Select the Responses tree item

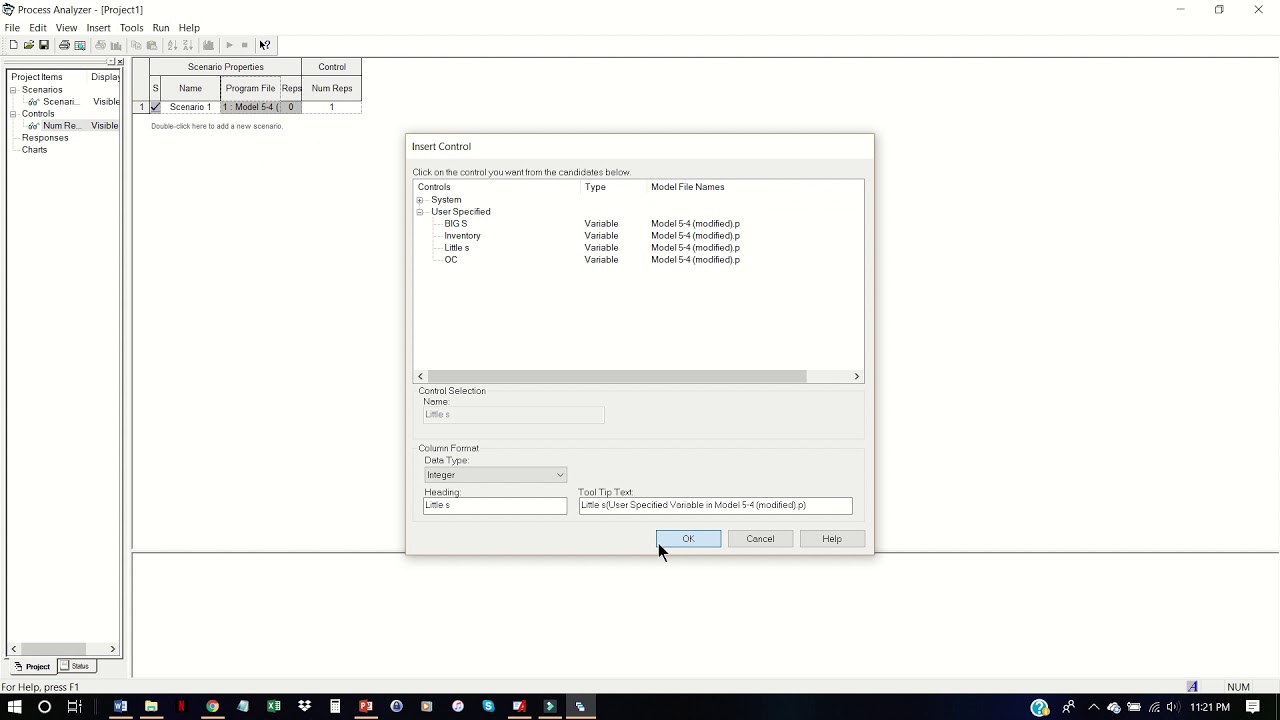pos(45,138)
